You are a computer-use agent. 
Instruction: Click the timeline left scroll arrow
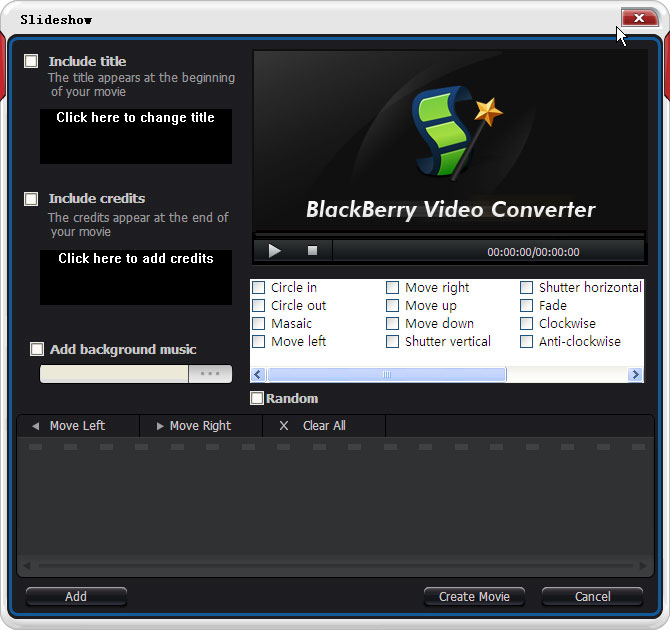pyautogui.click(x=26, y=566)
